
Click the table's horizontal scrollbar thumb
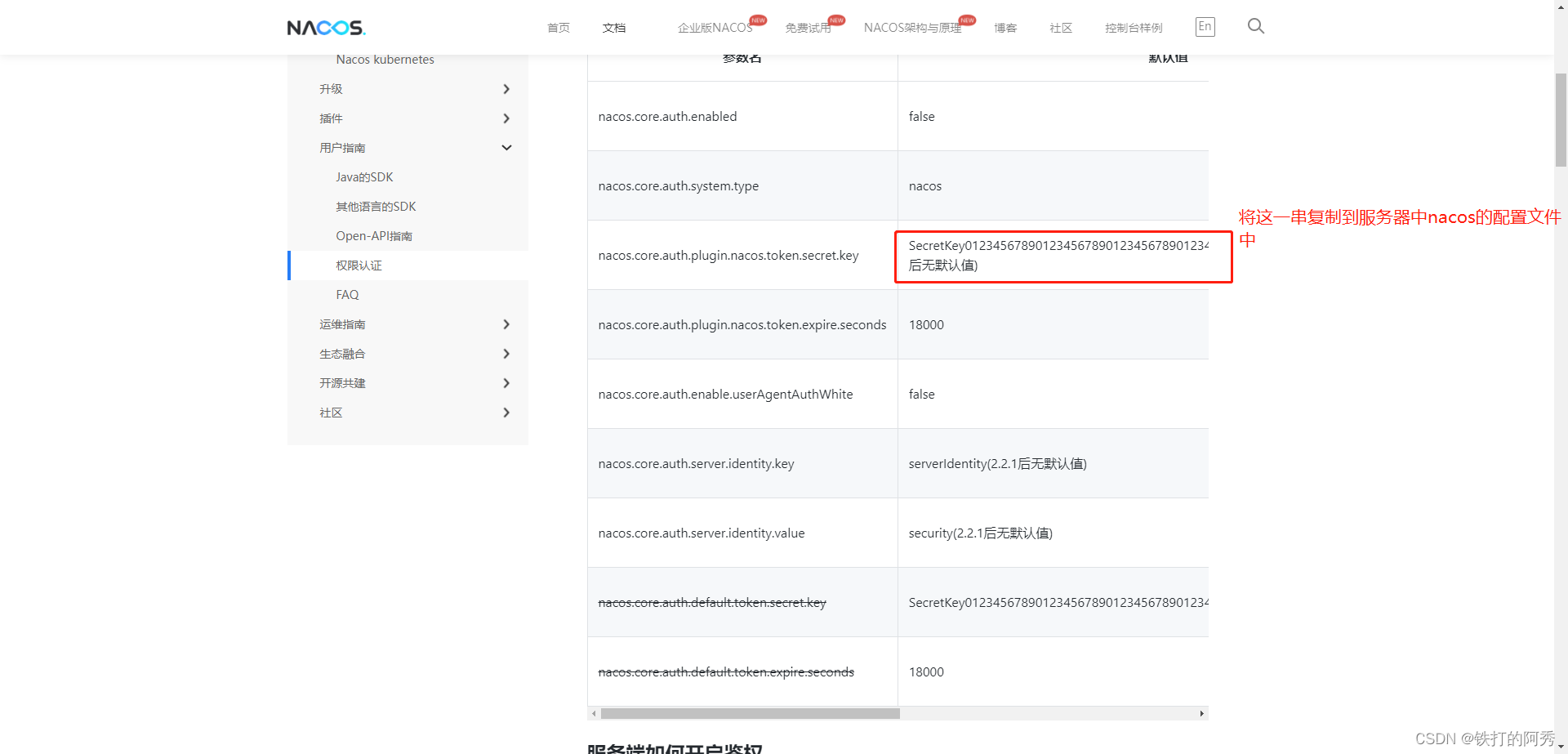click(x=750, y=713)
